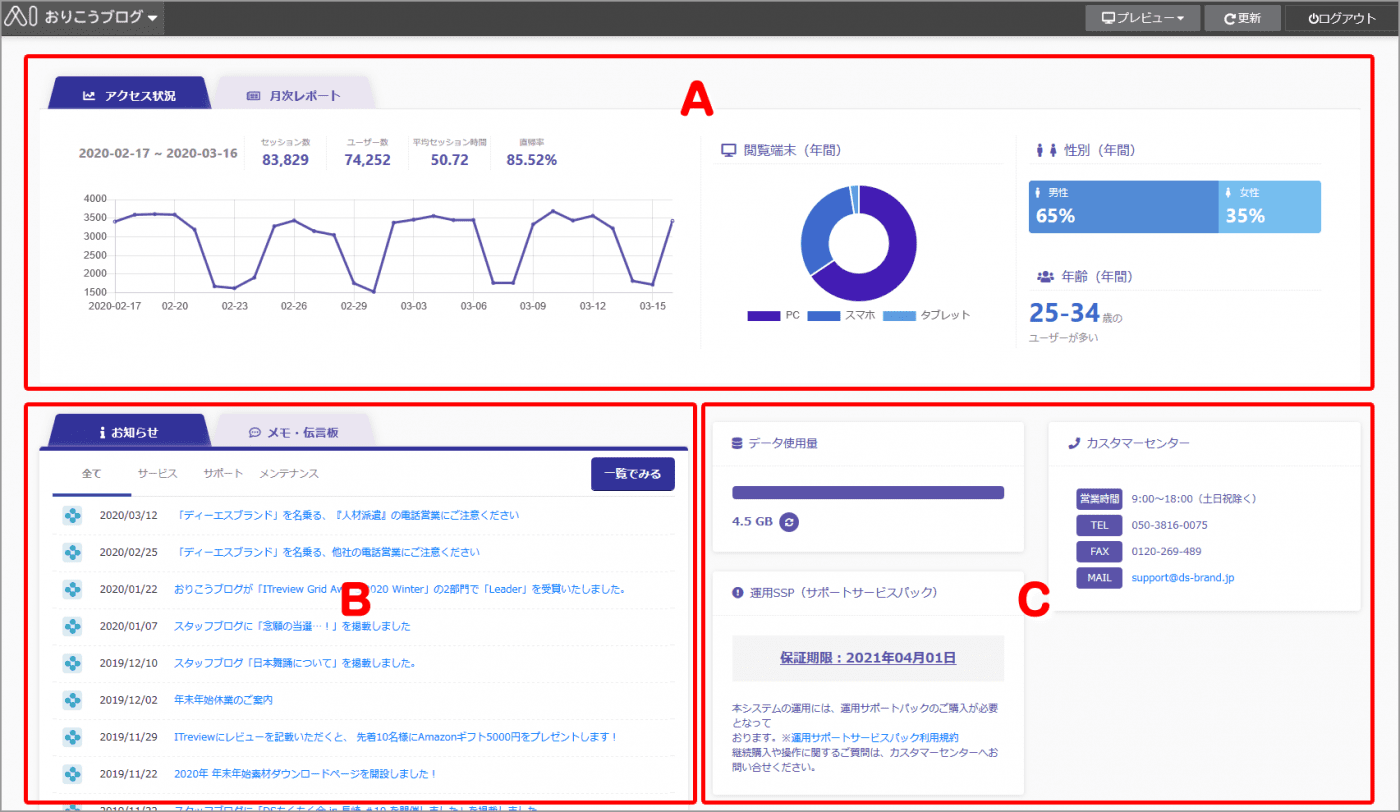Click the group icon beside 年齢（年間）
The image size is (1400, 812).
pos(1045,276)
